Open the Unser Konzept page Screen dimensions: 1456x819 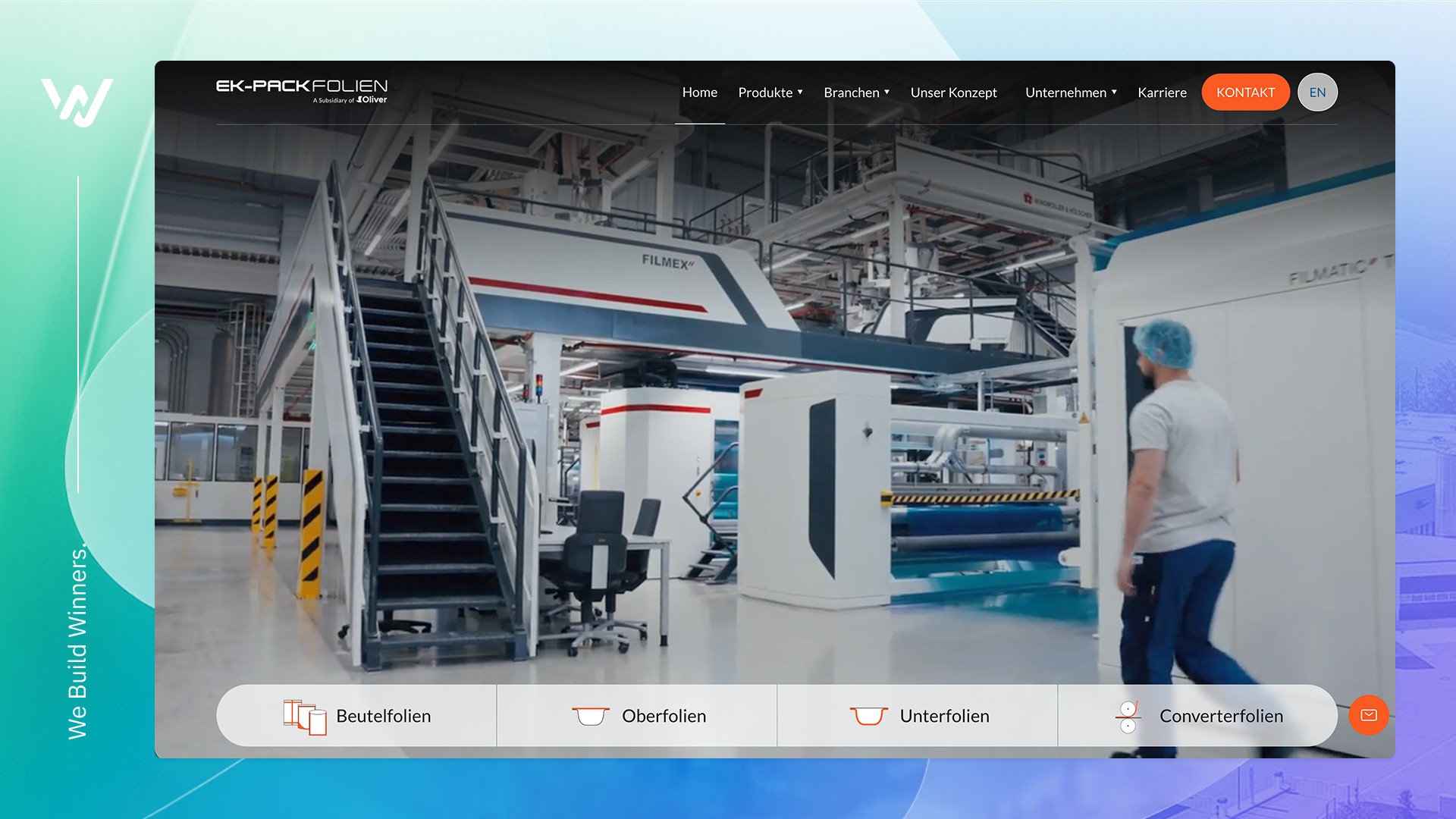point(953,93)
